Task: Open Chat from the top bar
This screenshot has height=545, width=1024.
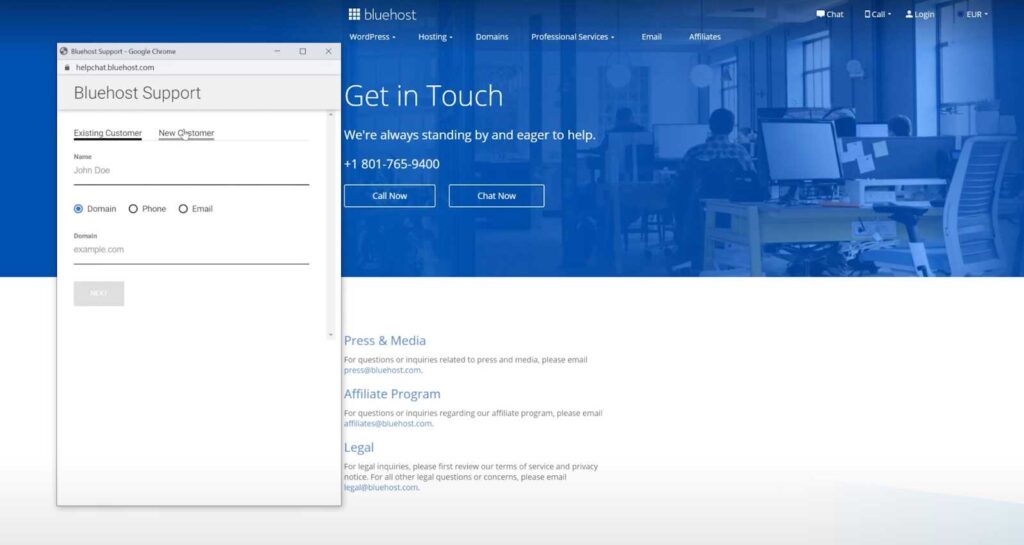Action: pyautogui.click(x=829, y=14)
